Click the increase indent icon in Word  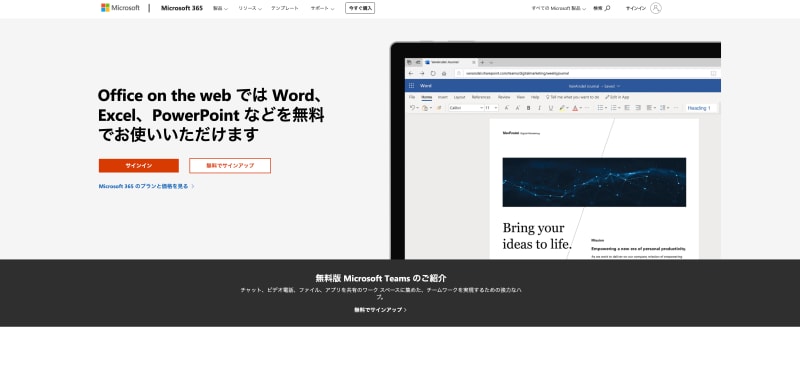[x=638, y=108]
